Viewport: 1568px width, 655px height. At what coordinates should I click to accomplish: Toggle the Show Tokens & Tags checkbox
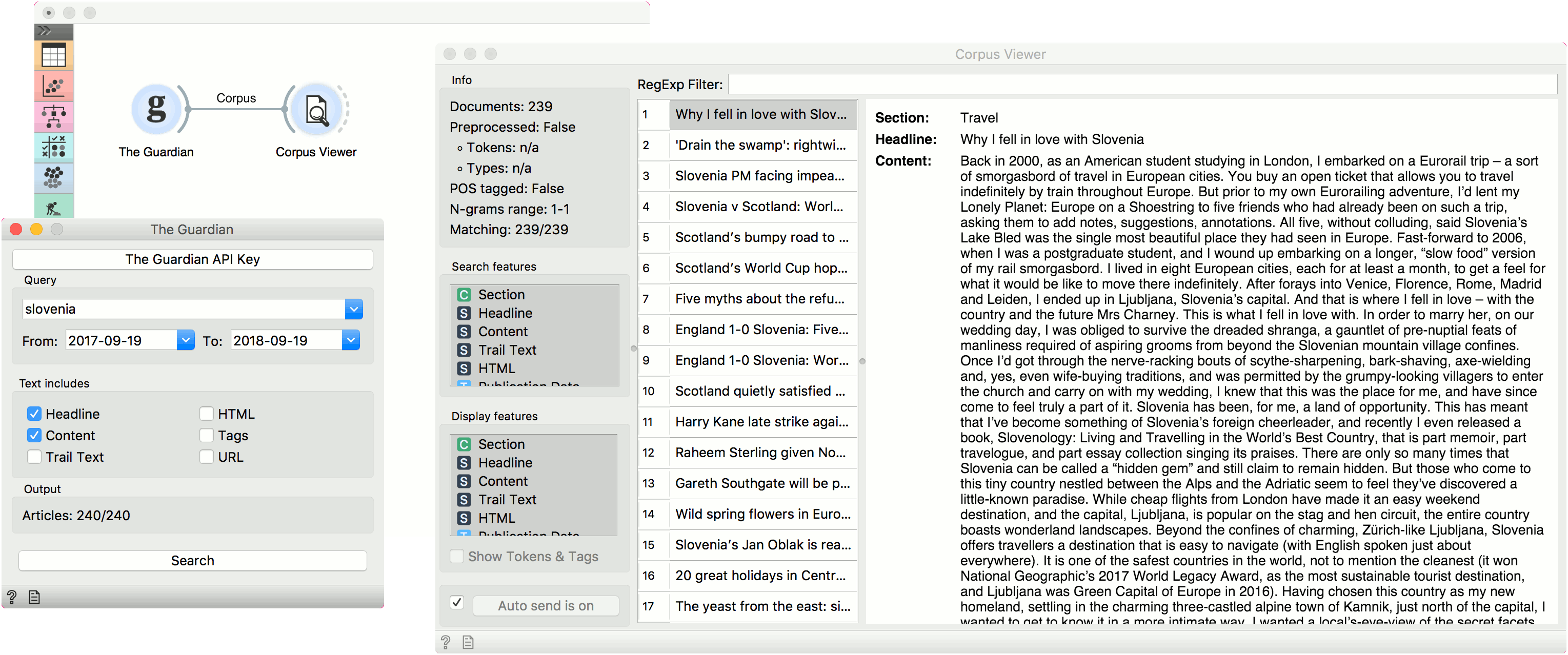pyautogui.click(x=456, y=557)
